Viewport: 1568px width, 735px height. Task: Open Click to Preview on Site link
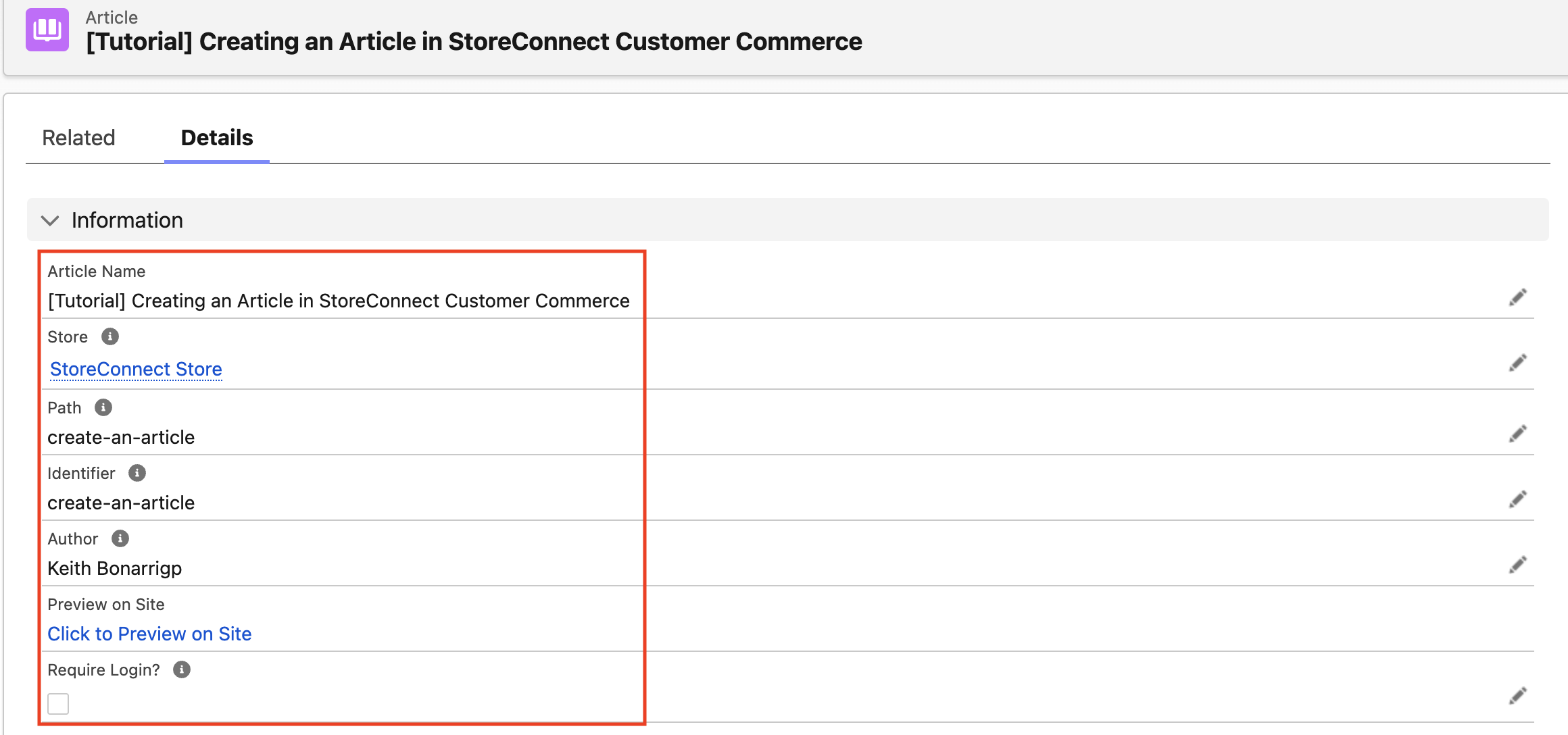click(x=149, y=634)
